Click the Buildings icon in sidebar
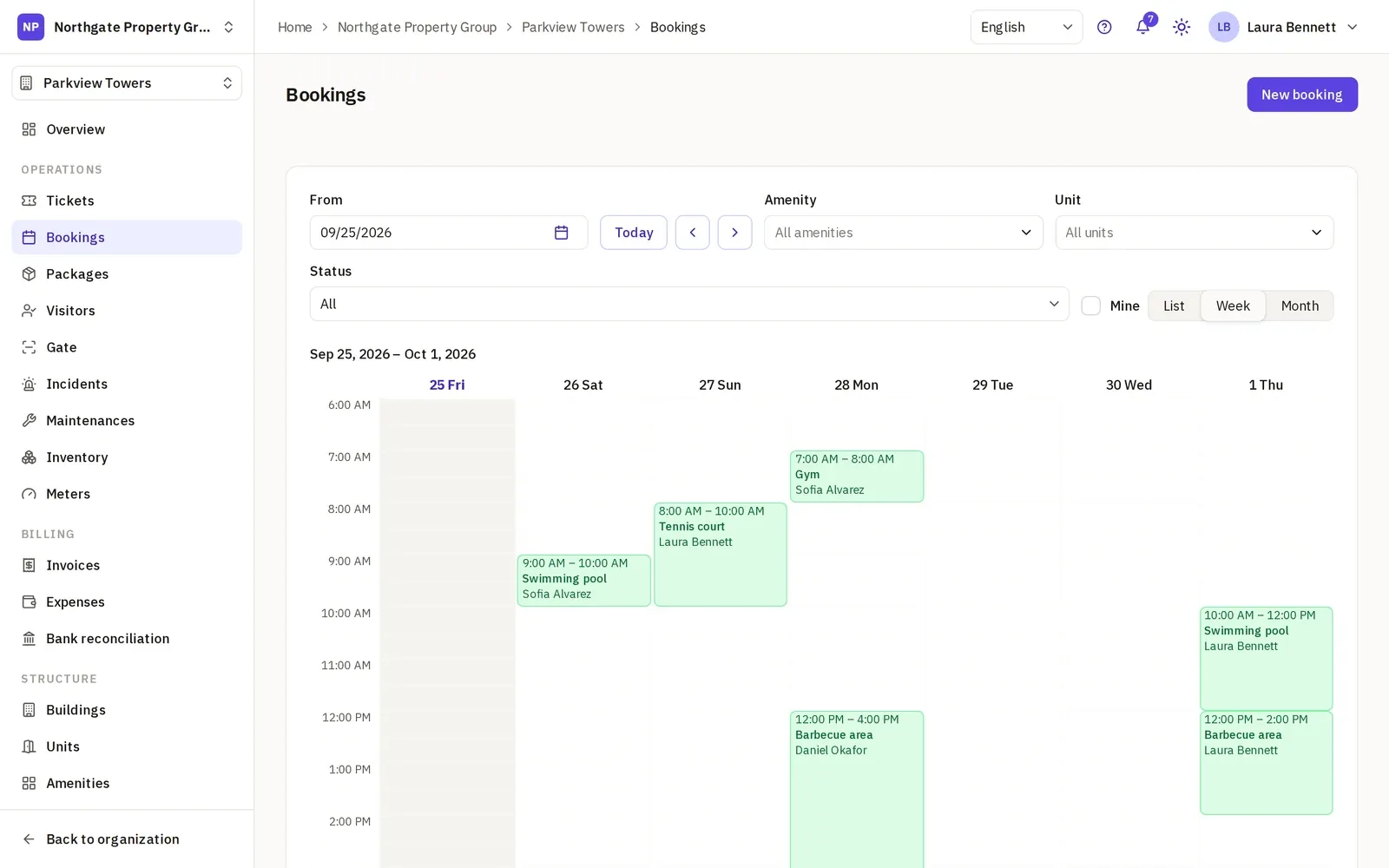 pos(29,710)
